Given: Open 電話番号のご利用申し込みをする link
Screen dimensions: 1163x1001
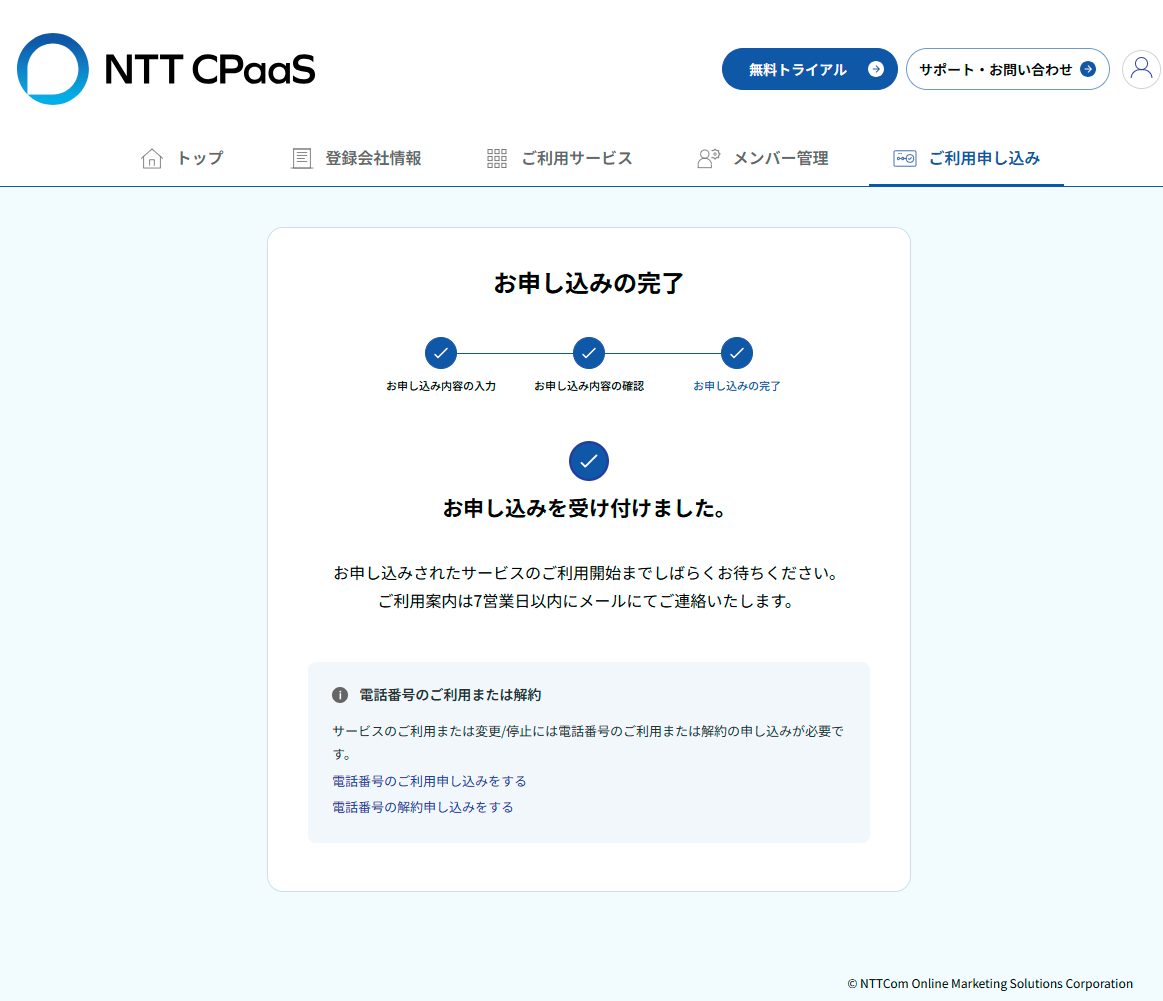Looking at the screenshot, I should tap(429, 781).
